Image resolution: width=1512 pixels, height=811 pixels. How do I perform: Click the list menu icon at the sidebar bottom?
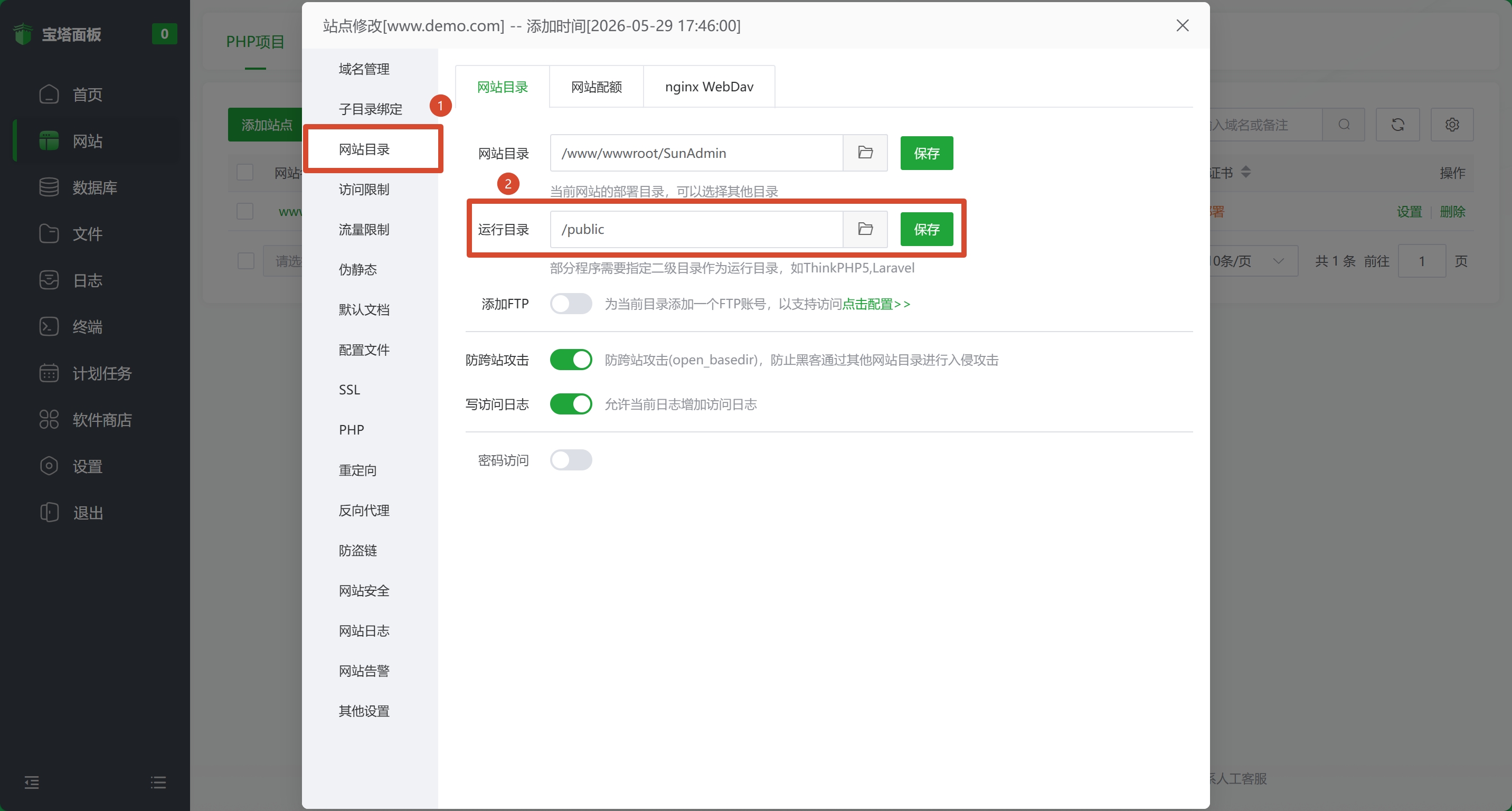pos(158,782)
